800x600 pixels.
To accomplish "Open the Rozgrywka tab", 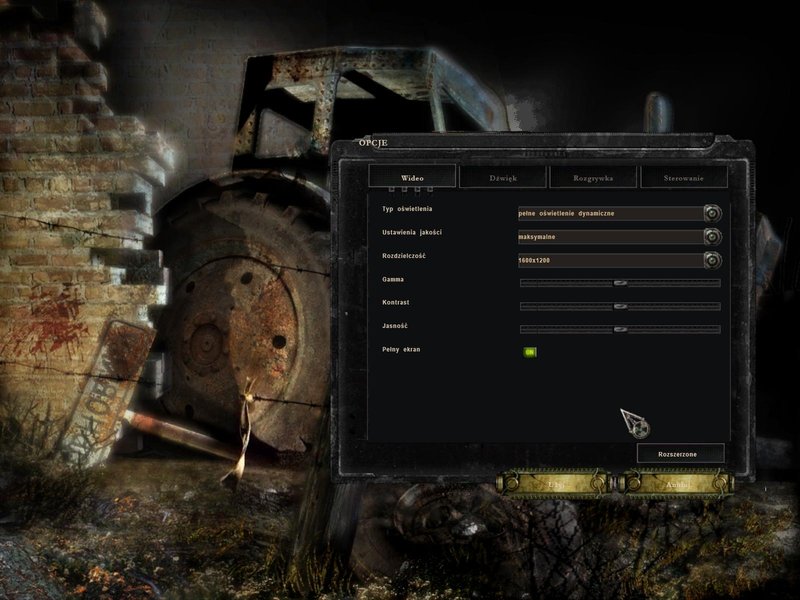I will (x=593, y=178).
